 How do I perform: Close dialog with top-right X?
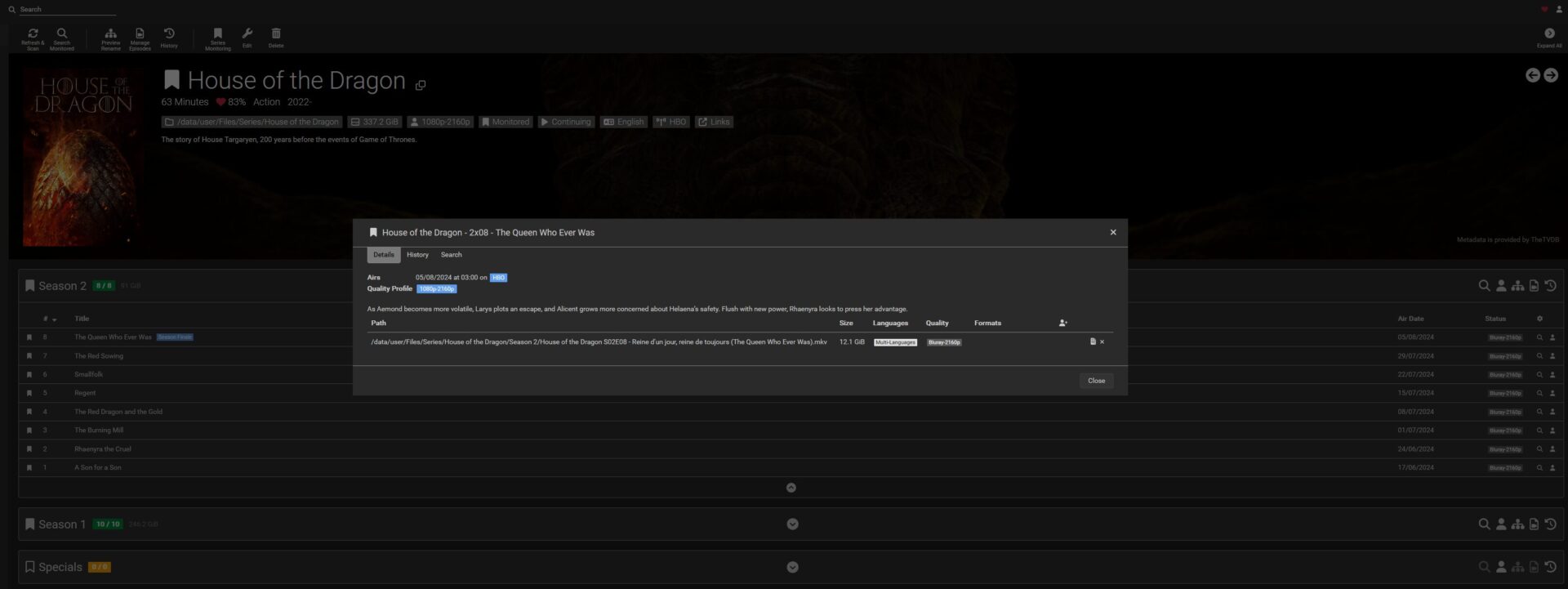[x=1113, y=233]
